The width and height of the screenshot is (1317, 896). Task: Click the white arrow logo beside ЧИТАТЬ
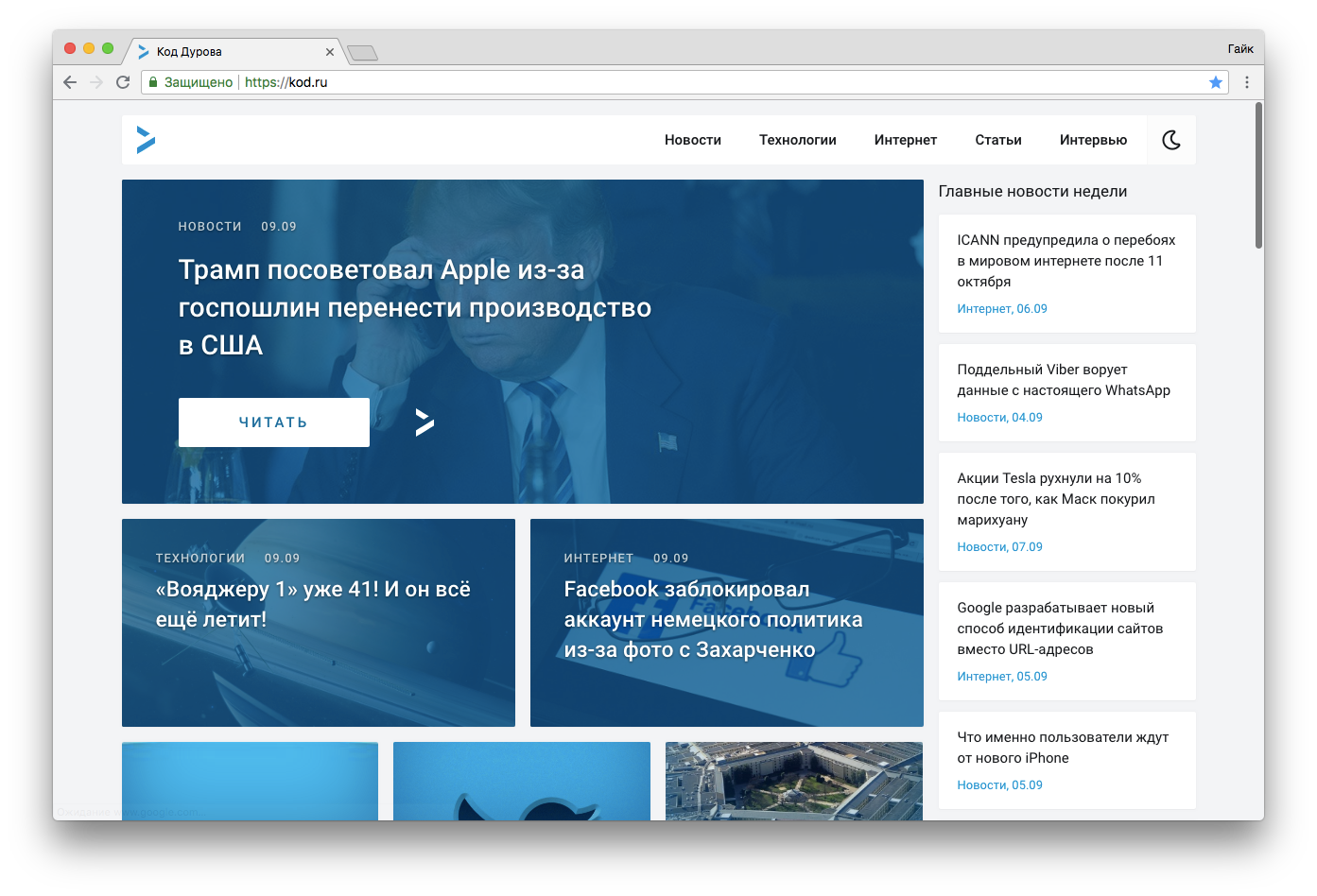point(425,422)
